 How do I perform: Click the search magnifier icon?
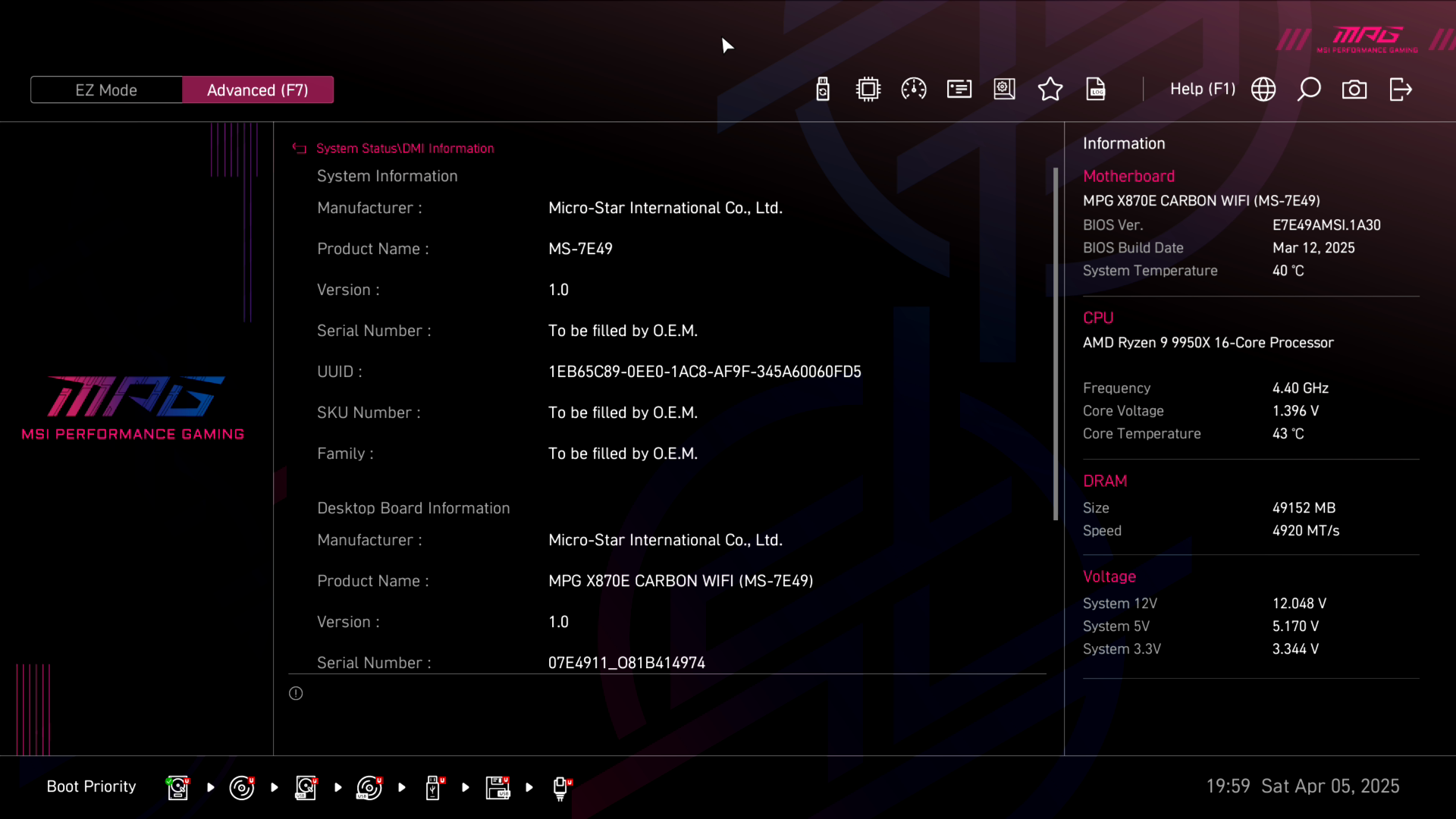(x=1309, y=89)
